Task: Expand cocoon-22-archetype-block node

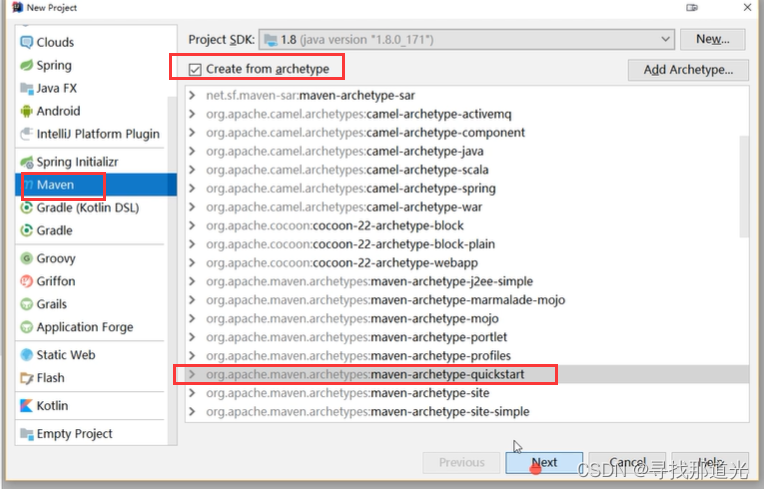Action: pyautogui.click(x=192, y=226)
